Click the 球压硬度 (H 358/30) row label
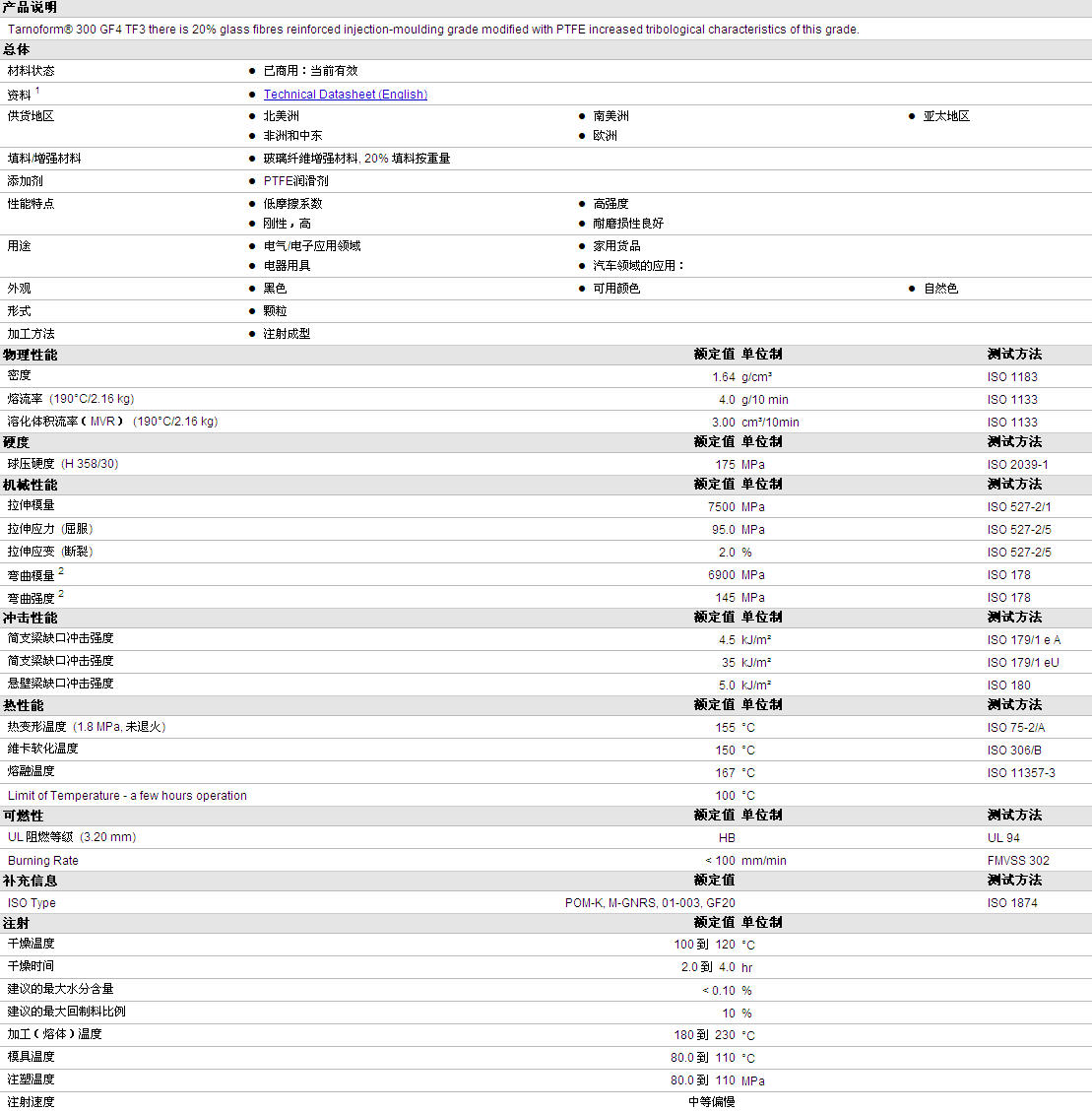 (x=63, y=465)
